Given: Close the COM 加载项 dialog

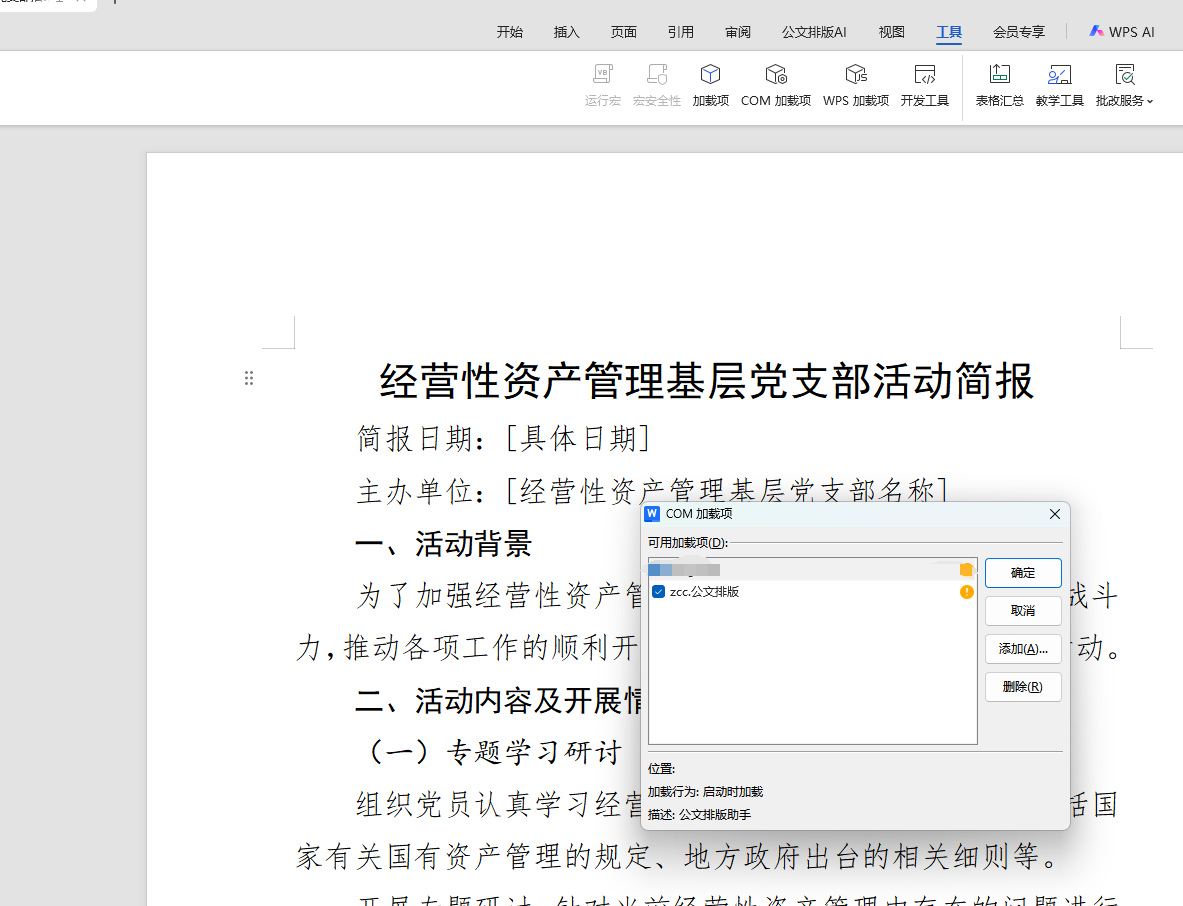Looking at the screenshot, I should click(1055, 514).
